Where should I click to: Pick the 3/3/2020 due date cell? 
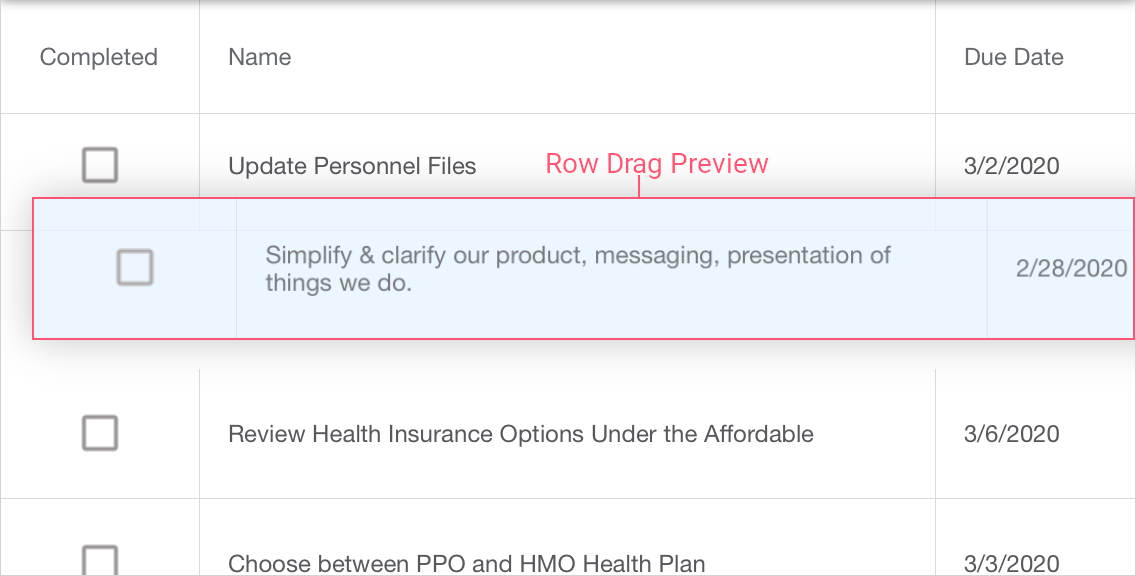pos(1011,563)
